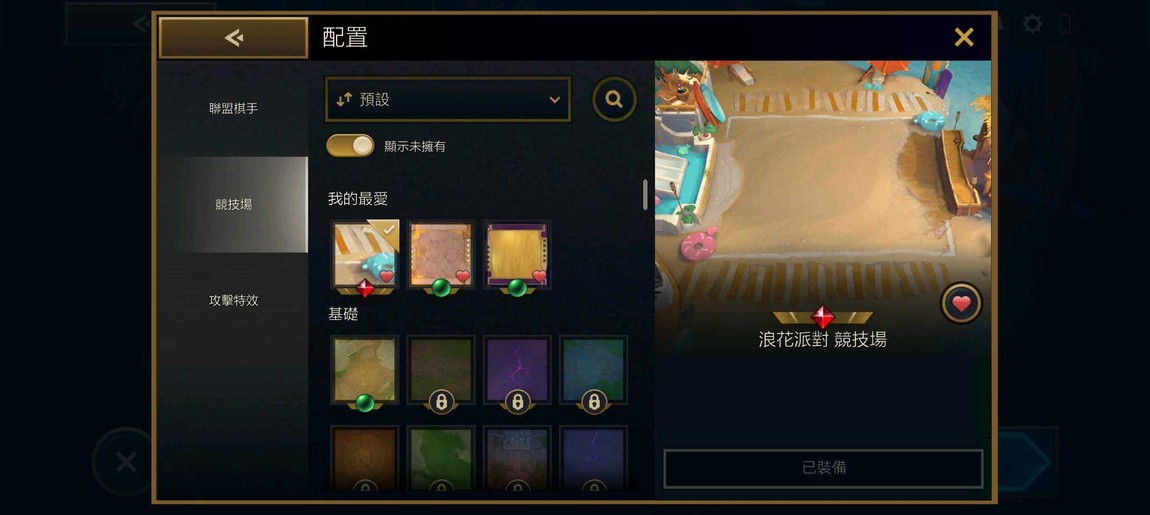Toggle the 顯示未擁有 switch

tap(350, 145)
